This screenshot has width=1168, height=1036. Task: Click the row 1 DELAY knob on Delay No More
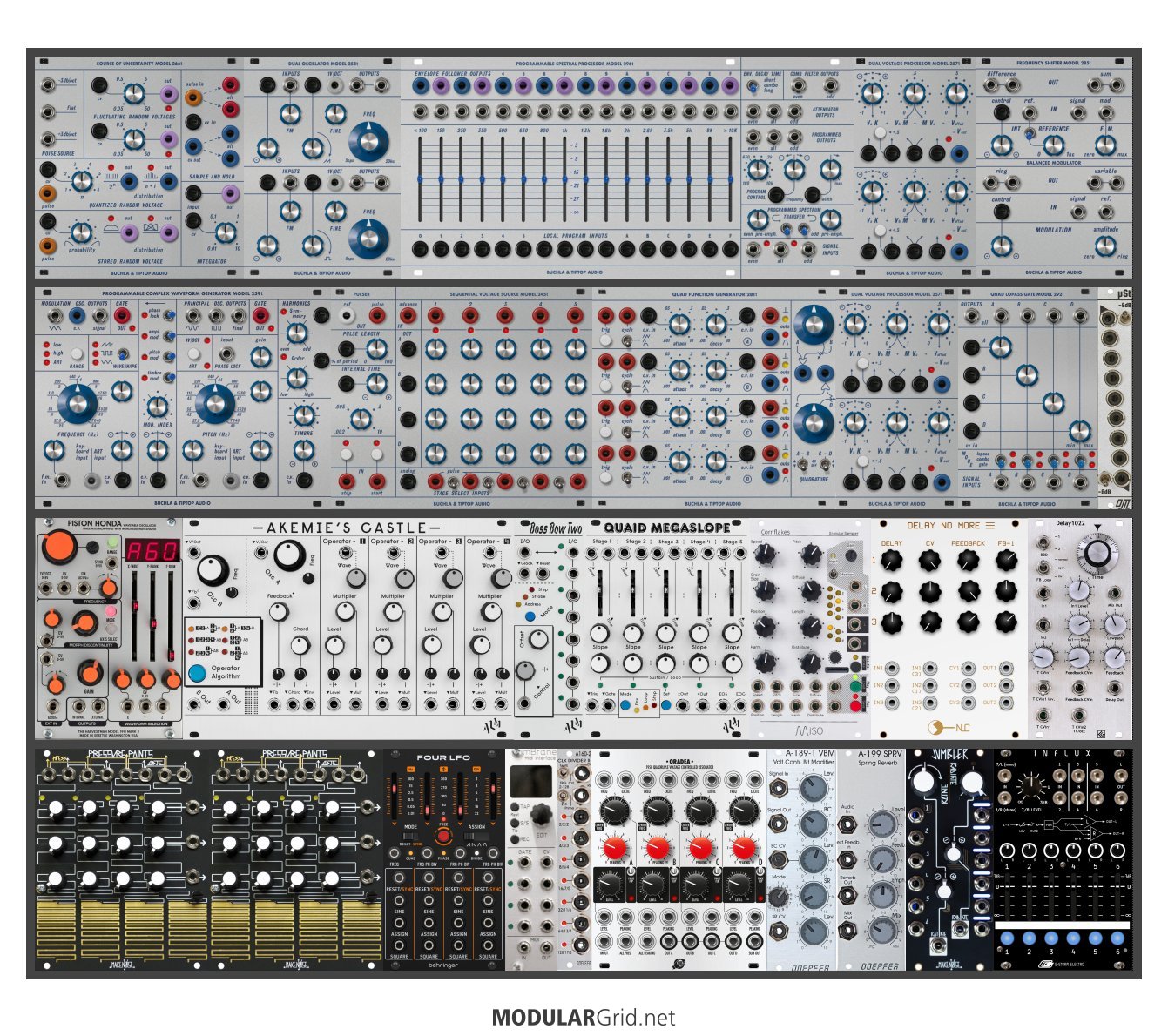pos(892,562)
